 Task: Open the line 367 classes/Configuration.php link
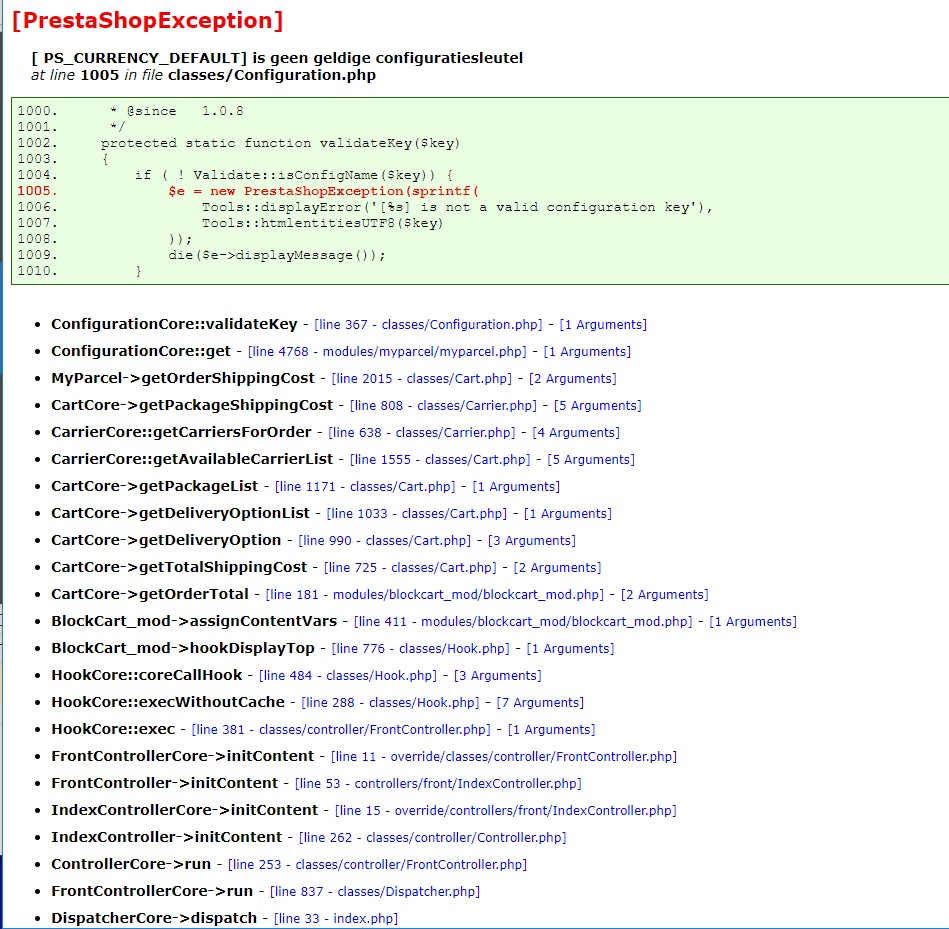click(428, 325)
